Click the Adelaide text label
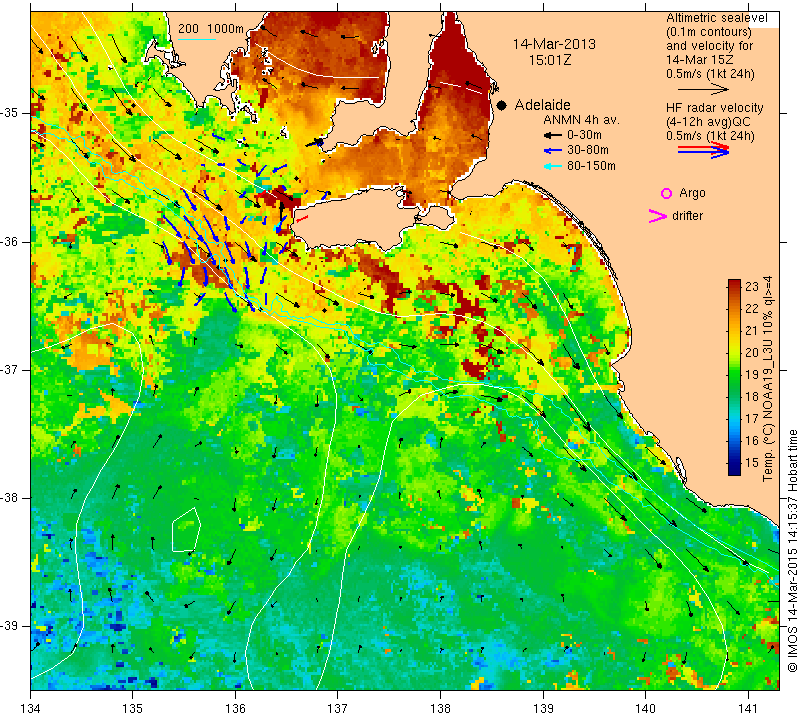 [x=542, y=105]
